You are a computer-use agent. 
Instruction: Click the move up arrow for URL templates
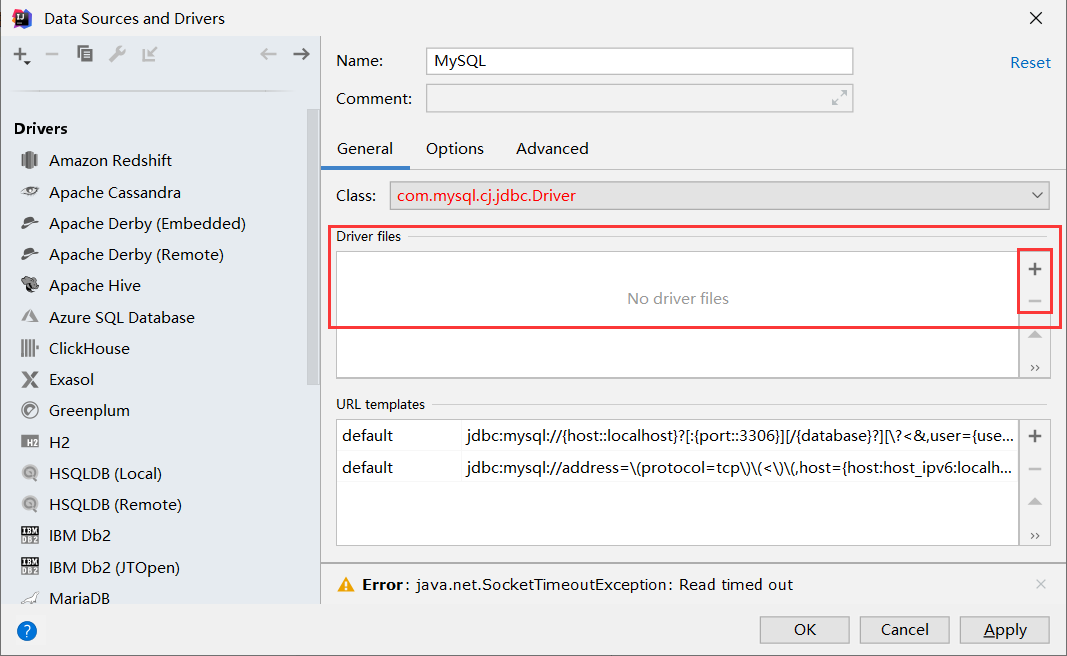pos(1035,502)
